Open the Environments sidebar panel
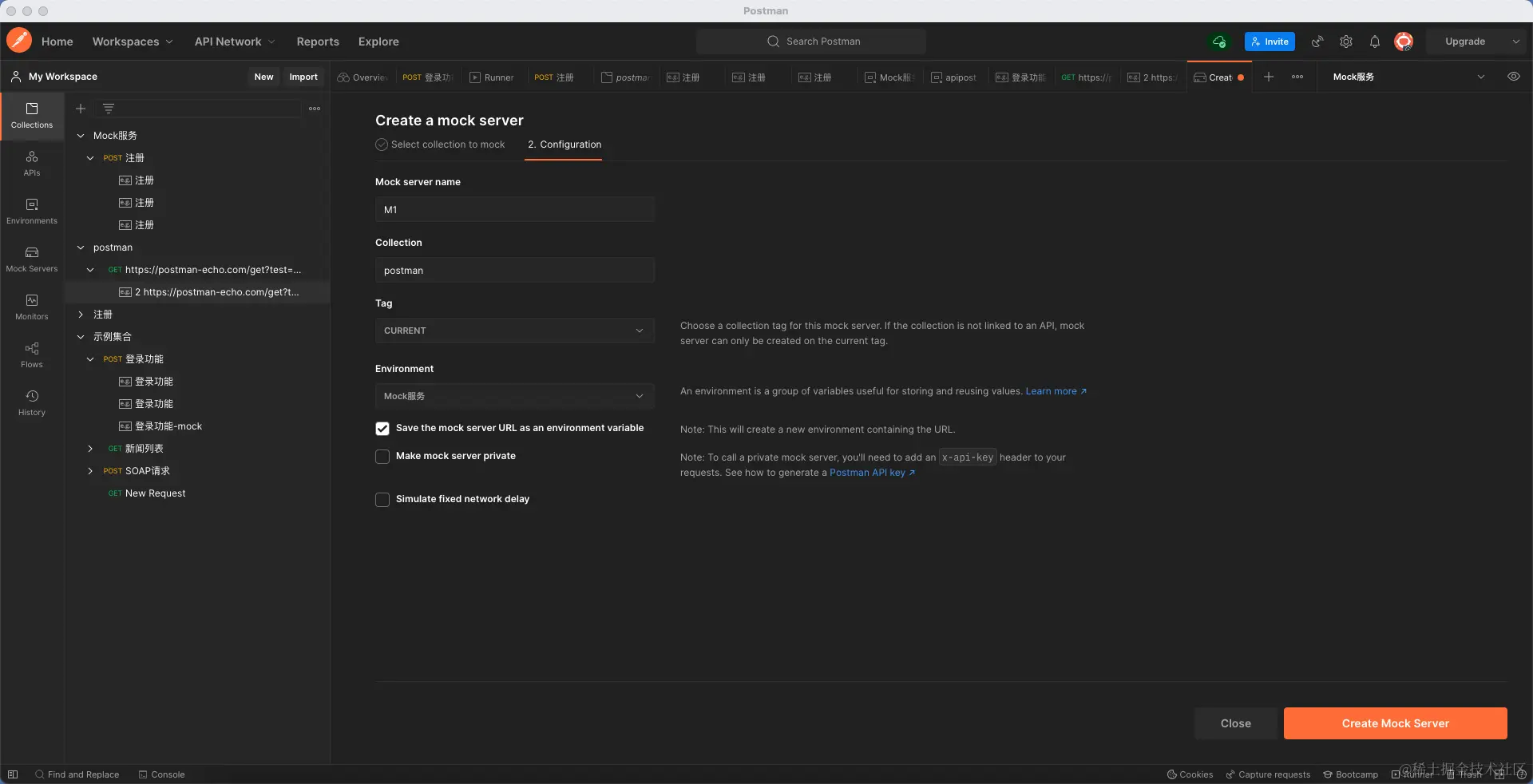 [32, 212]
